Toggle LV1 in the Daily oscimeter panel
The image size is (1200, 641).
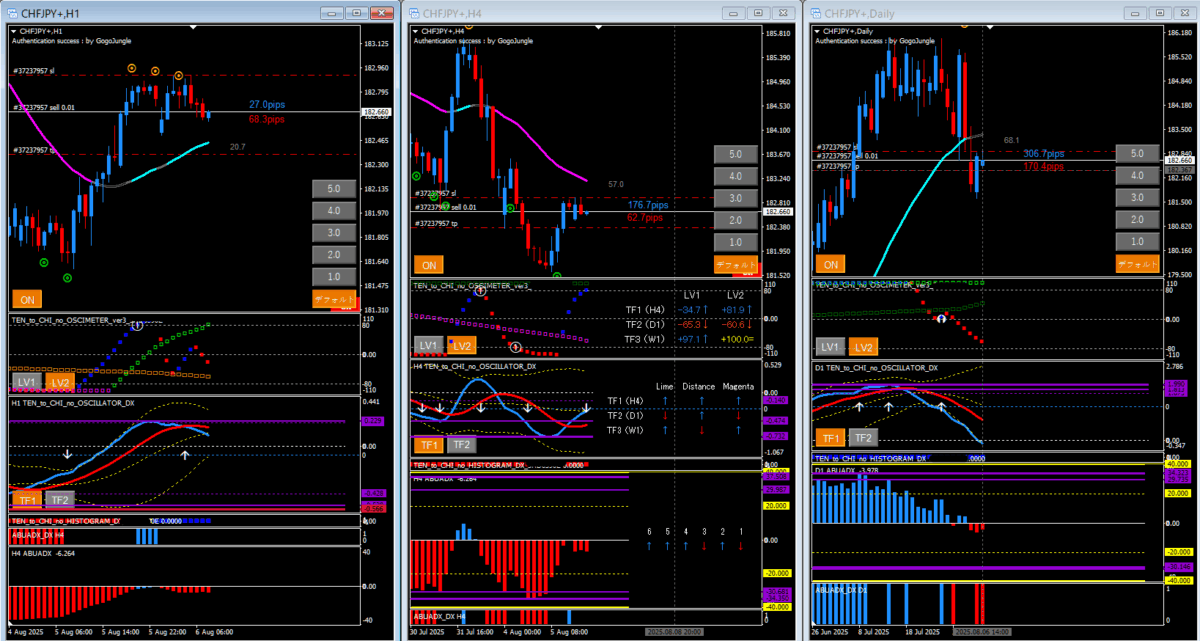[830, 347]
